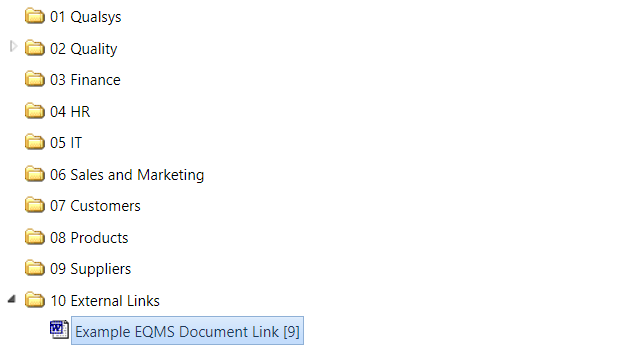This screenshot has height=360, width=630.
Task: Click the 03 Finance folder icon
Action: coord(35,80)
